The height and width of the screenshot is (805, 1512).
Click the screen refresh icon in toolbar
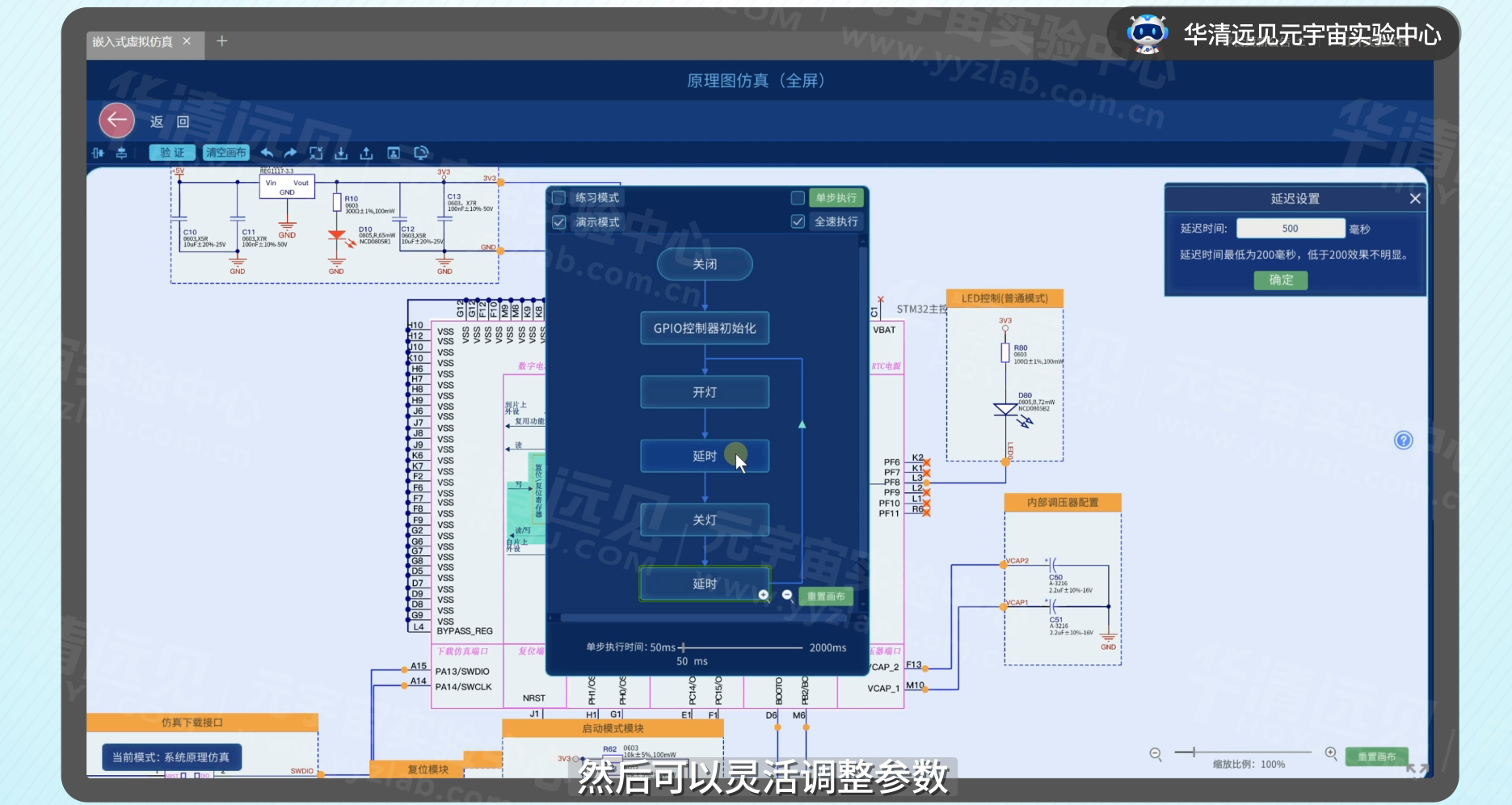420,152
